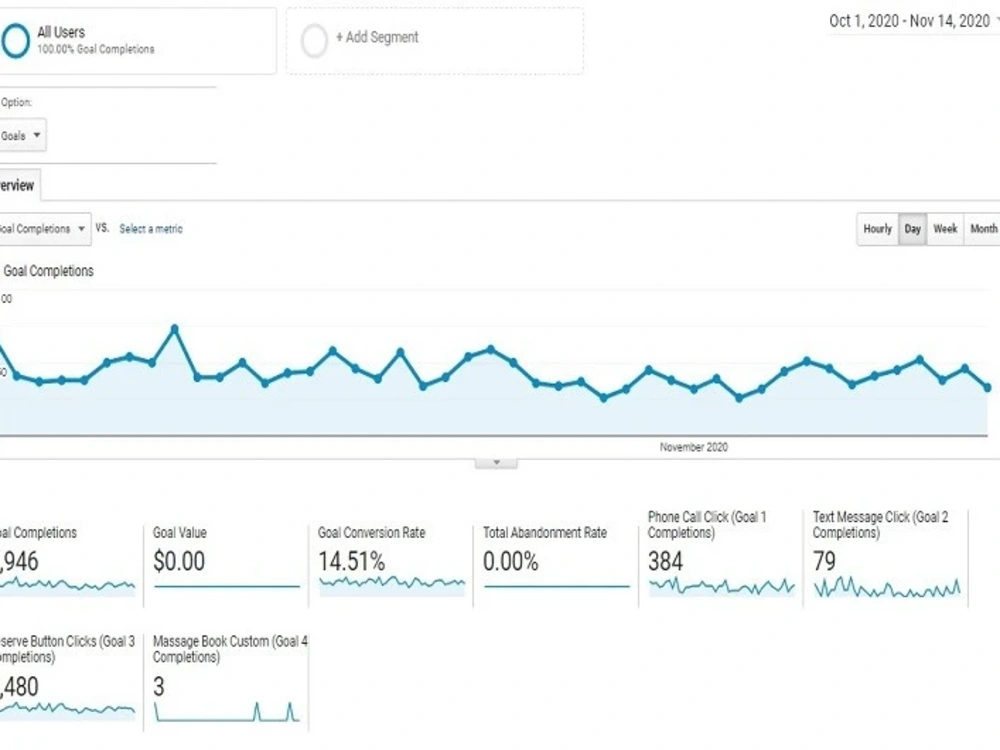Click the November 2020 axis label
Screen dimensions: 1000x750
point(694,447)
